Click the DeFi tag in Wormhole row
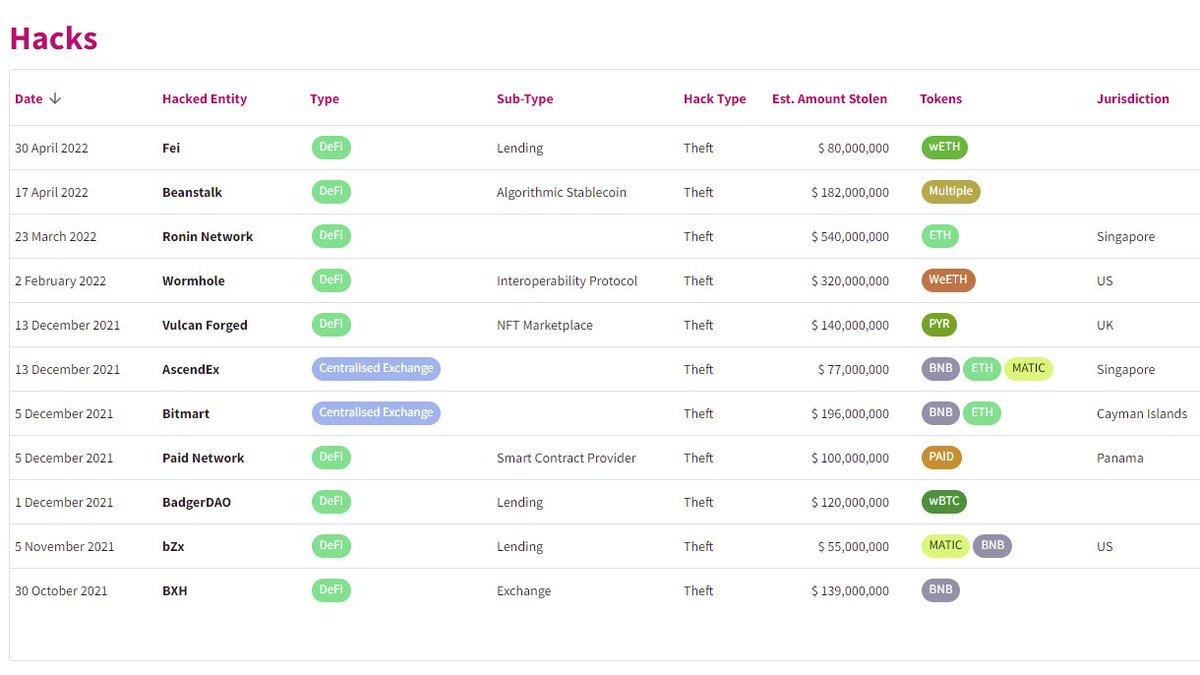 pyautogui.click(x=331, y=280)
